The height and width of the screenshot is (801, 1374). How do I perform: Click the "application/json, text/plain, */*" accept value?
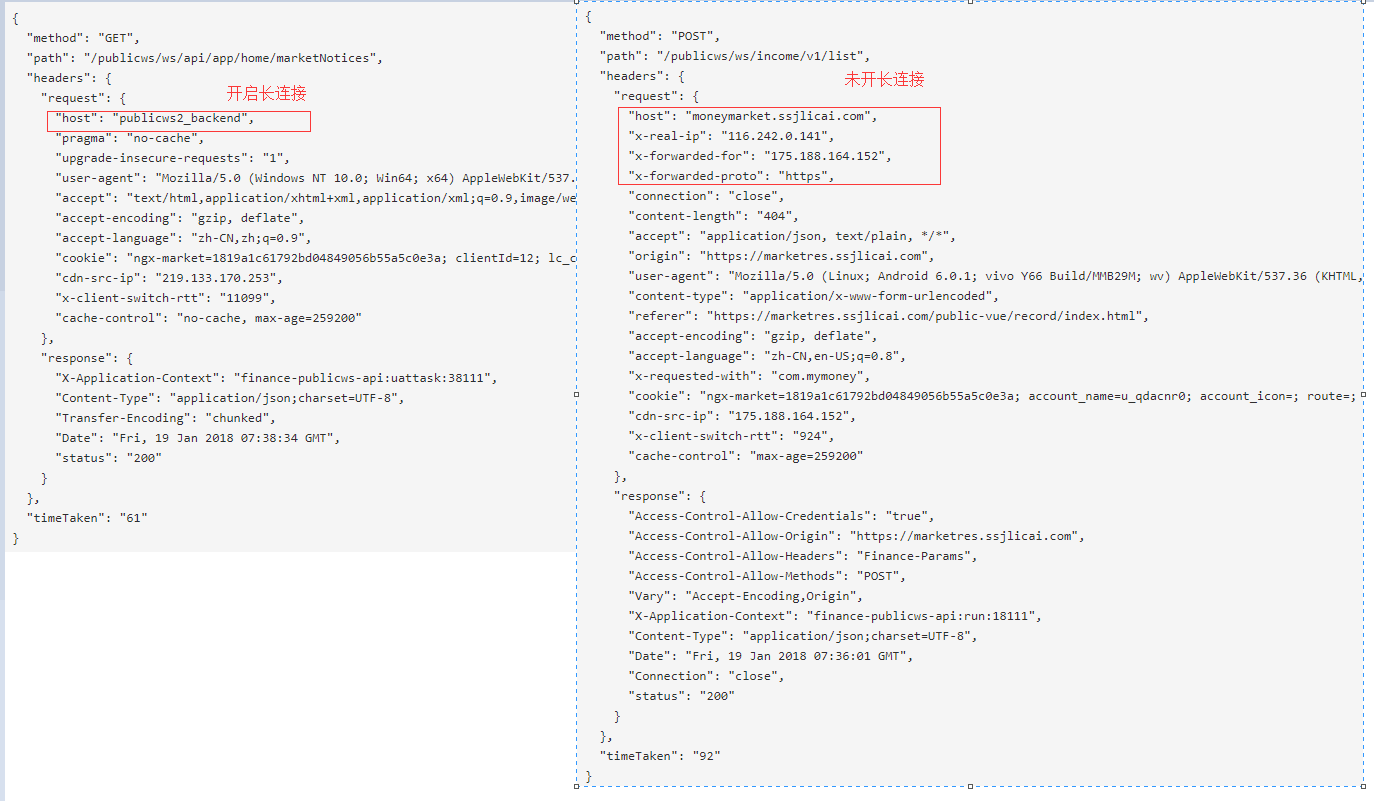click(823, 236)
